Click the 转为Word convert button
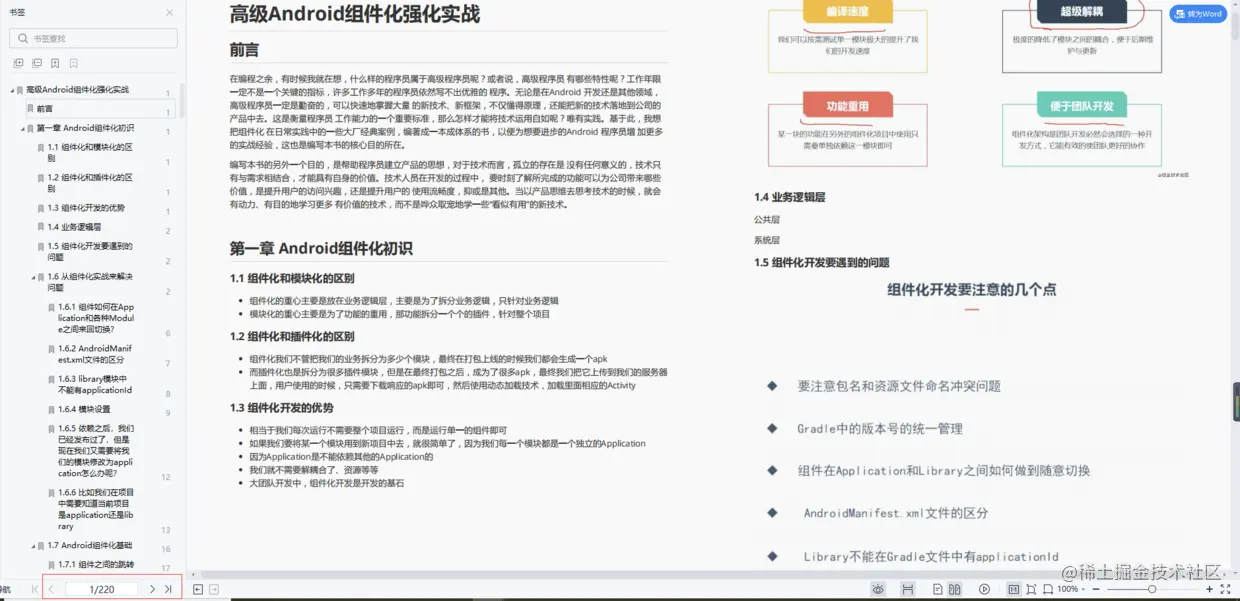Image resolution: width=1240 pixels, height=601 pixels. pyautogui.click(x=1198, y=14)
